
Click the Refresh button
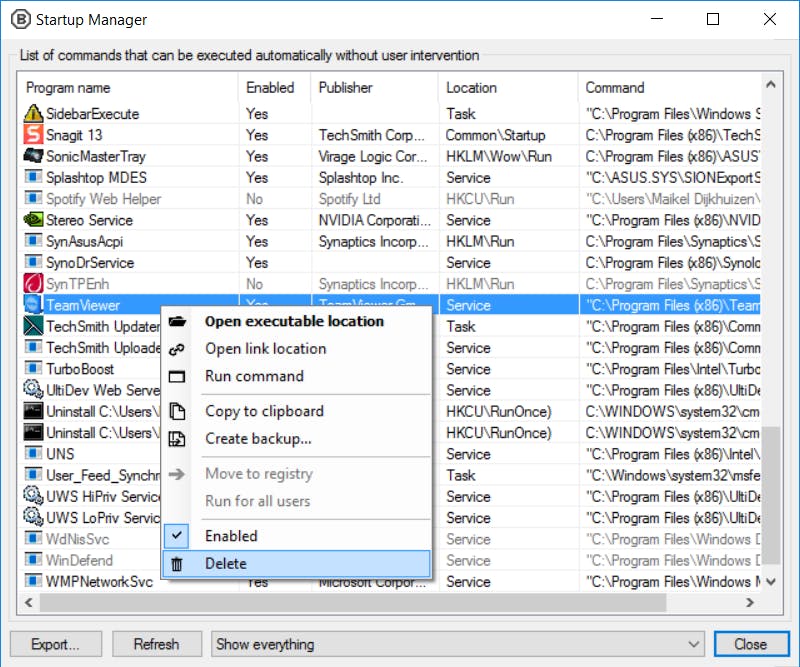coord(157,644)
